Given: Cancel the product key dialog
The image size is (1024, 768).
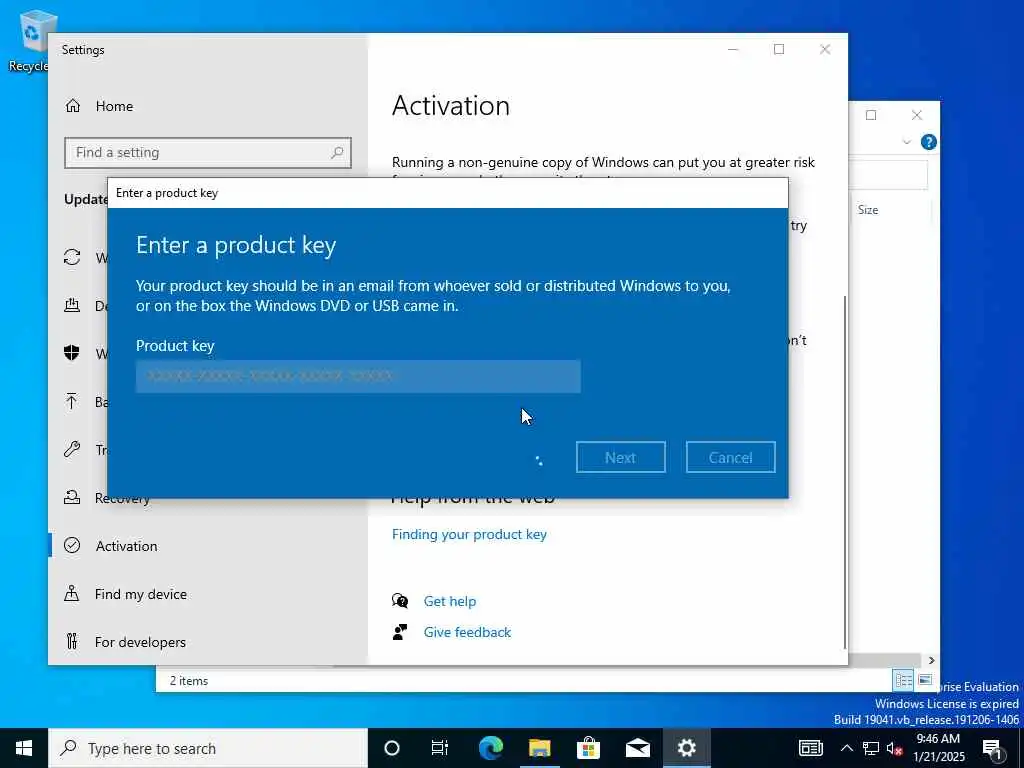Looking at the screenshot, I should [x=730, y=457].
